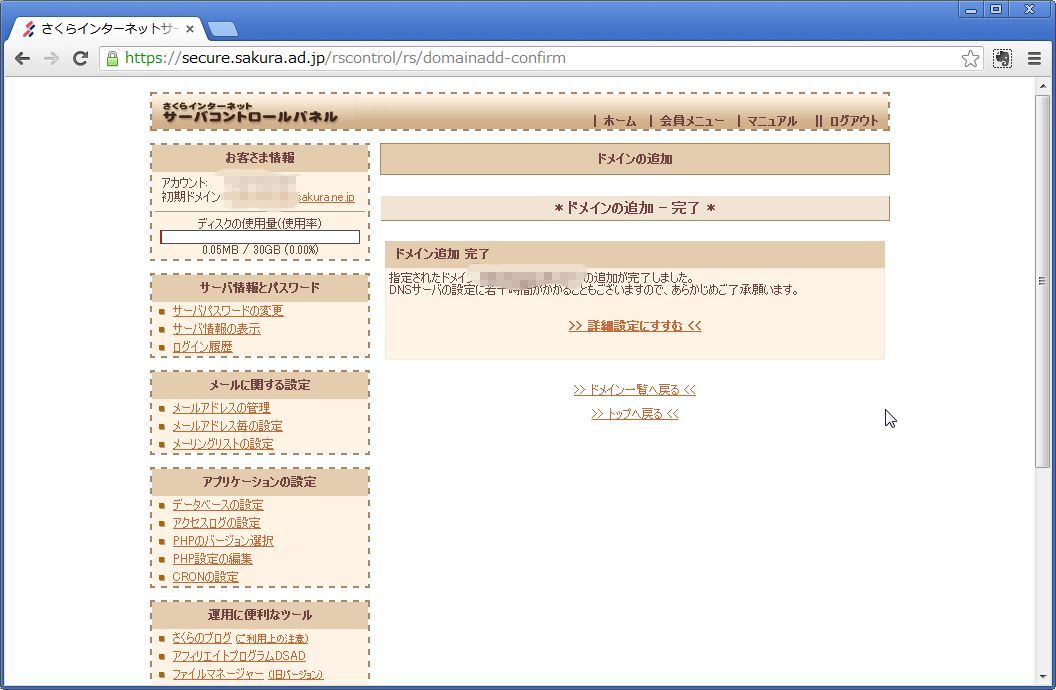Open サーバパスワードの変更 link

(228, 310)
